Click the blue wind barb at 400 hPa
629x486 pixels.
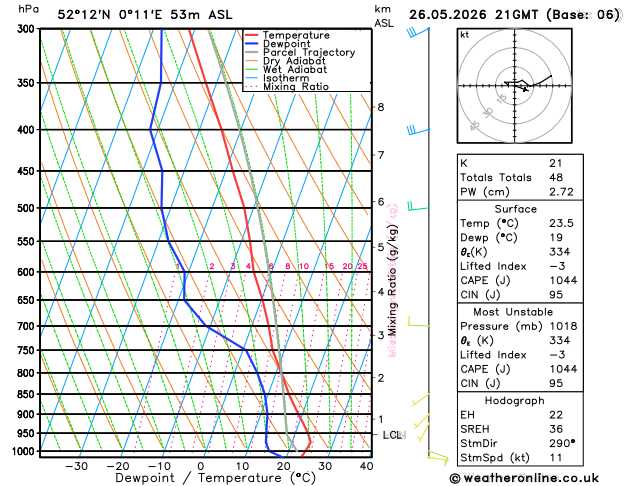pyautogui.click(x=418, y=131)
